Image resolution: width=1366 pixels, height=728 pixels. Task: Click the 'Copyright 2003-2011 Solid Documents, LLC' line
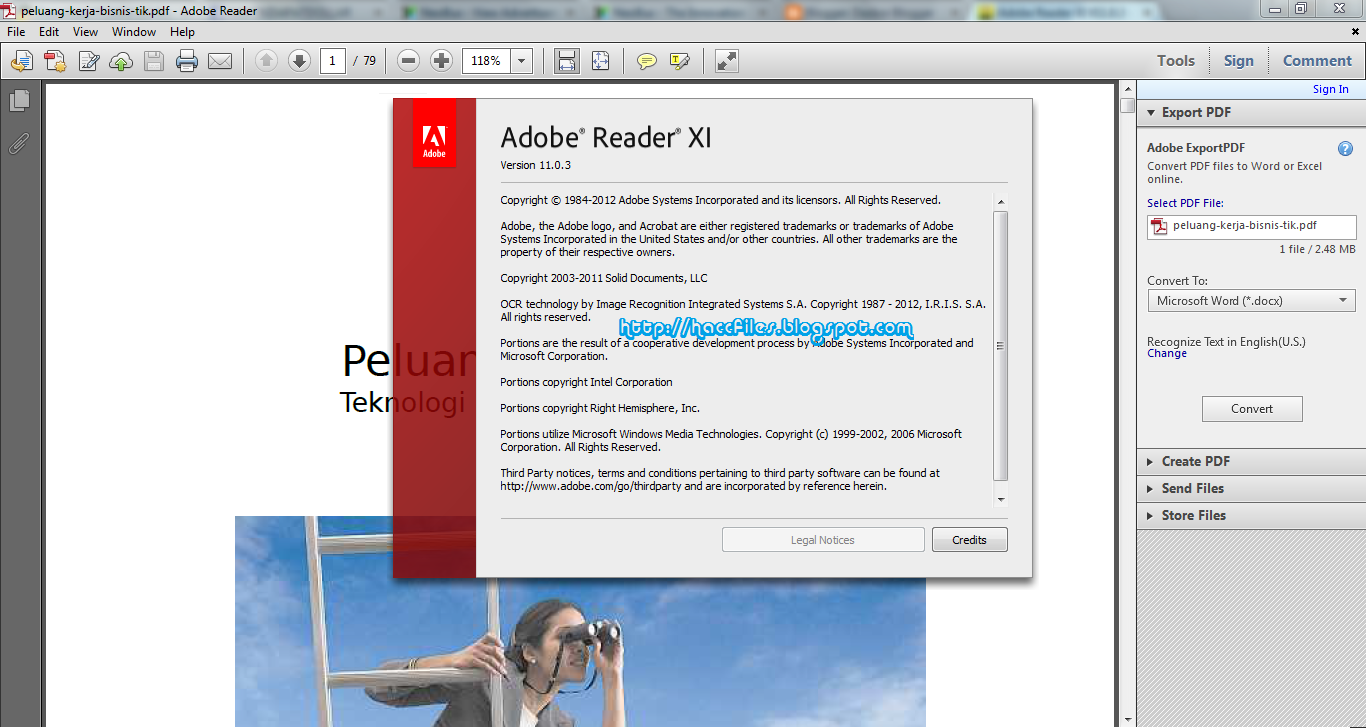[x=604, y=278]
